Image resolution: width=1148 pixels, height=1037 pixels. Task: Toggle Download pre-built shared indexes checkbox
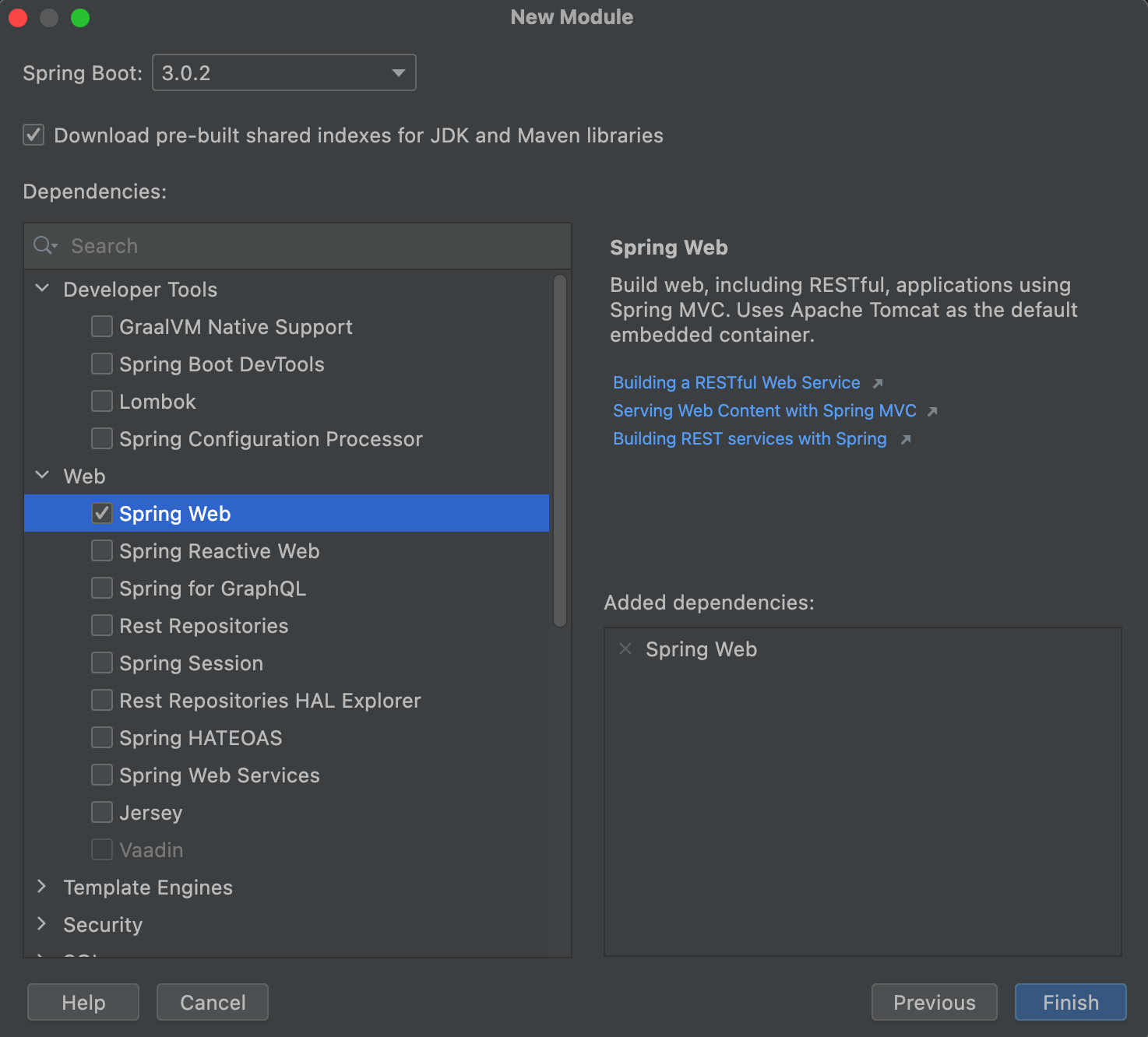[33, 135]
